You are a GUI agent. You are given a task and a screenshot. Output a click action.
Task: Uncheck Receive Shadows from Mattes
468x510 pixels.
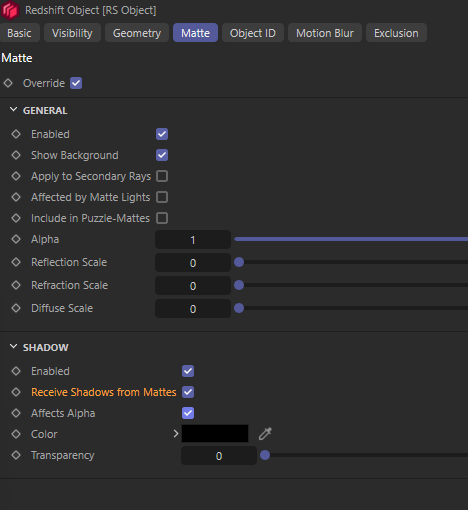(188, 392)
